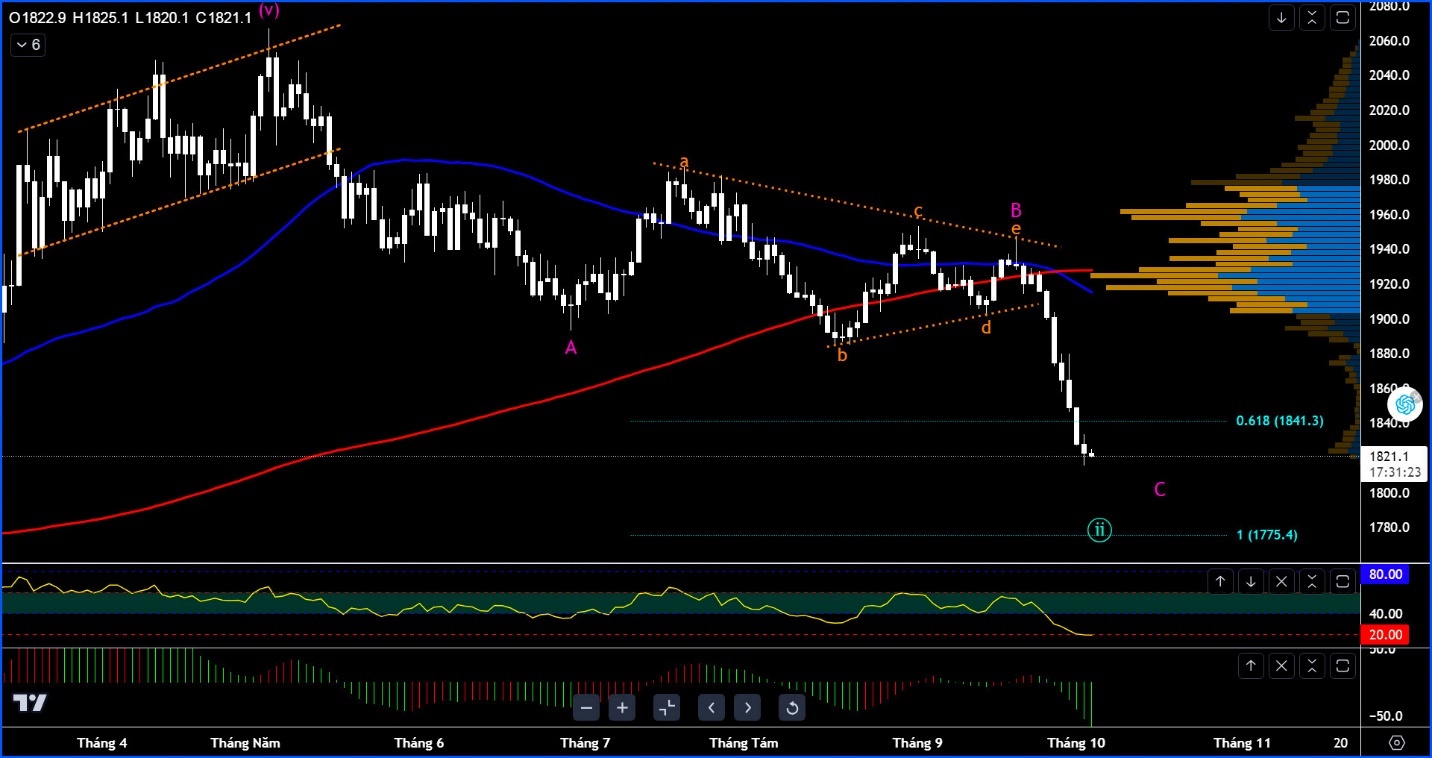Click the Tháng 10 time axis label
The height and width of the screenshot is (758, 1432).
(x=1076, y=743)
